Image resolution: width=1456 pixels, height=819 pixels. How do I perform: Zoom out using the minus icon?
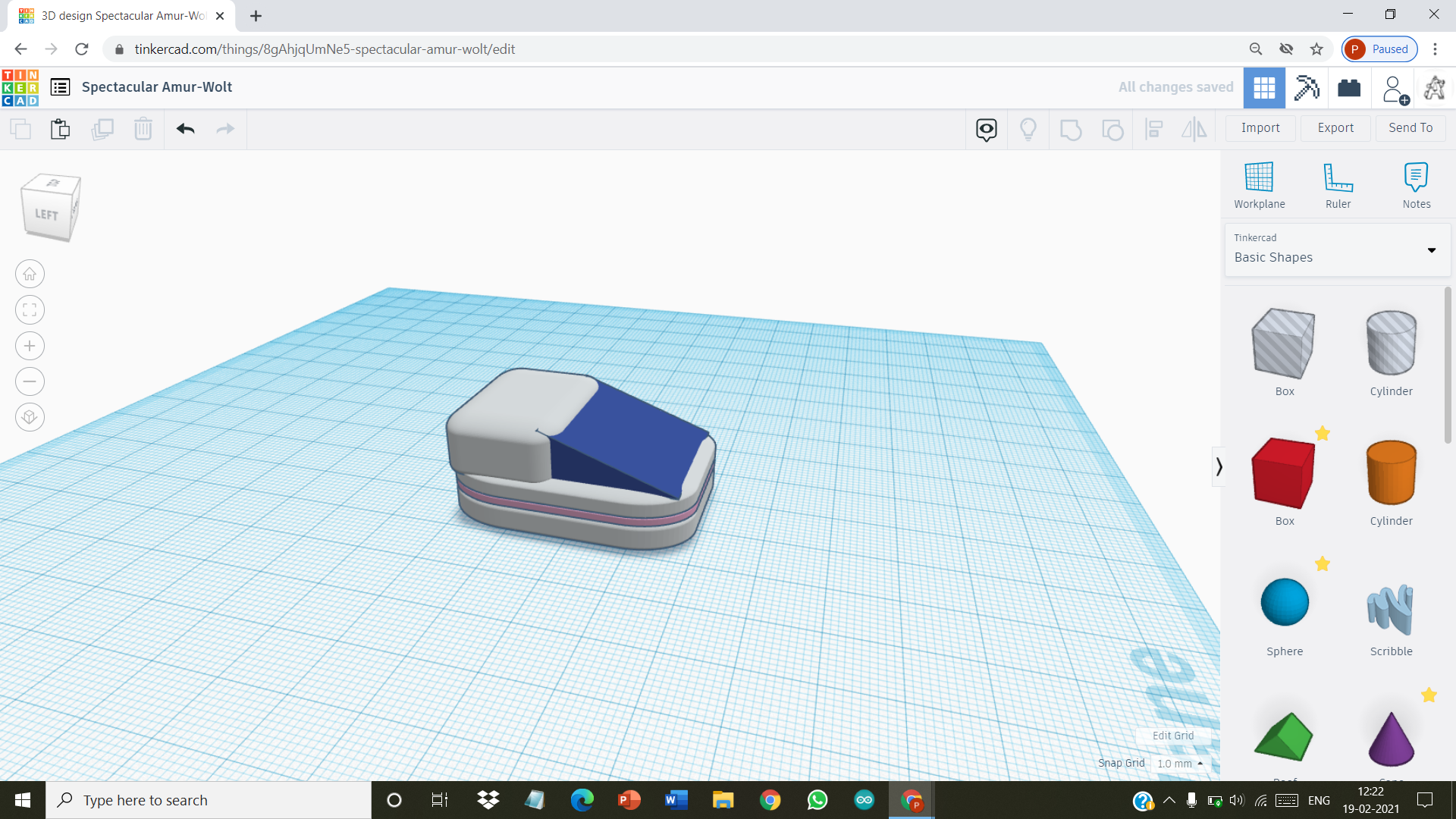tap(30, 381)
